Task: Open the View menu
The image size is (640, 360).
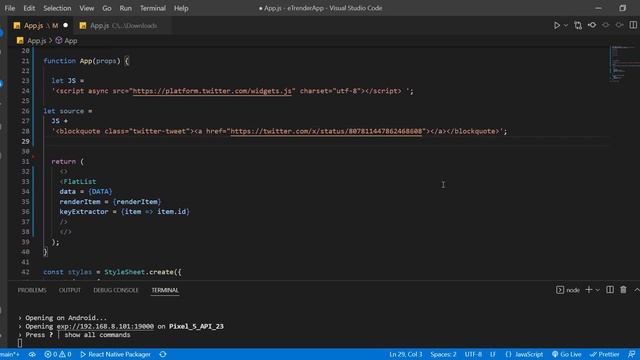Action: (87, 8)
